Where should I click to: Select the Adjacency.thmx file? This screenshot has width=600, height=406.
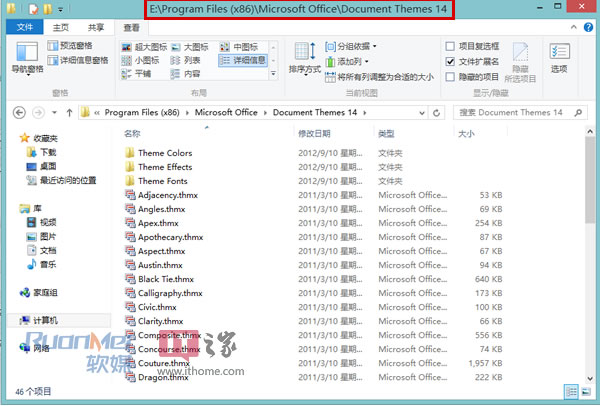pos(161,195)
